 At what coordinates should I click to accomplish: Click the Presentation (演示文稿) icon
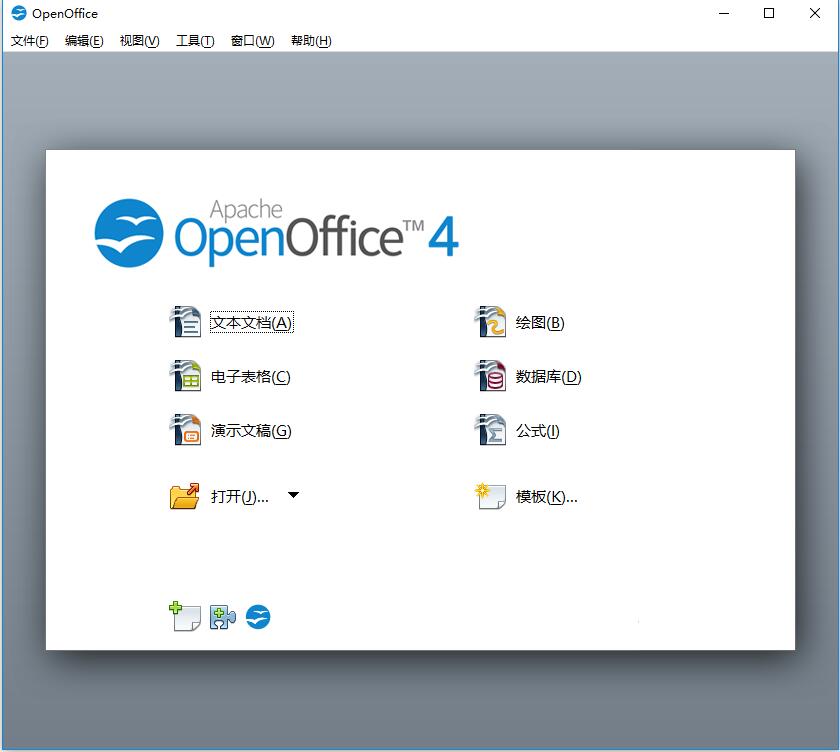pos(185,430)
